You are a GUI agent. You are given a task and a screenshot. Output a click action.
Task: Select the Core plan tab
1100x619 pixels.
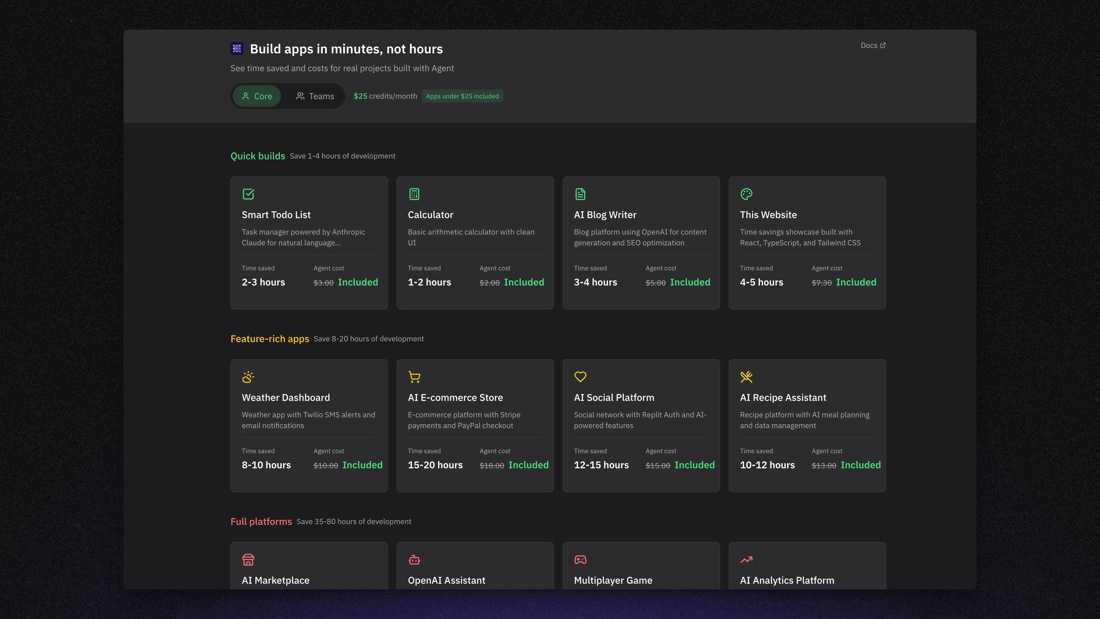pyautogui.click(x=257, y=96)
